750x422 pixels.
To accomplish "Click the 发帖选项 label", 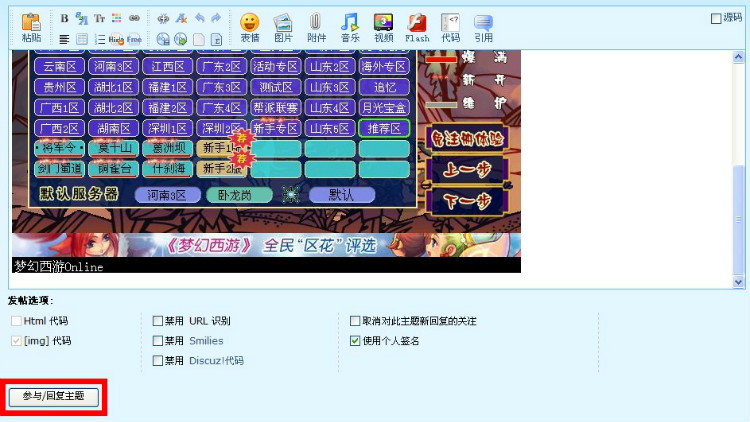I will [x=30, y=301].
